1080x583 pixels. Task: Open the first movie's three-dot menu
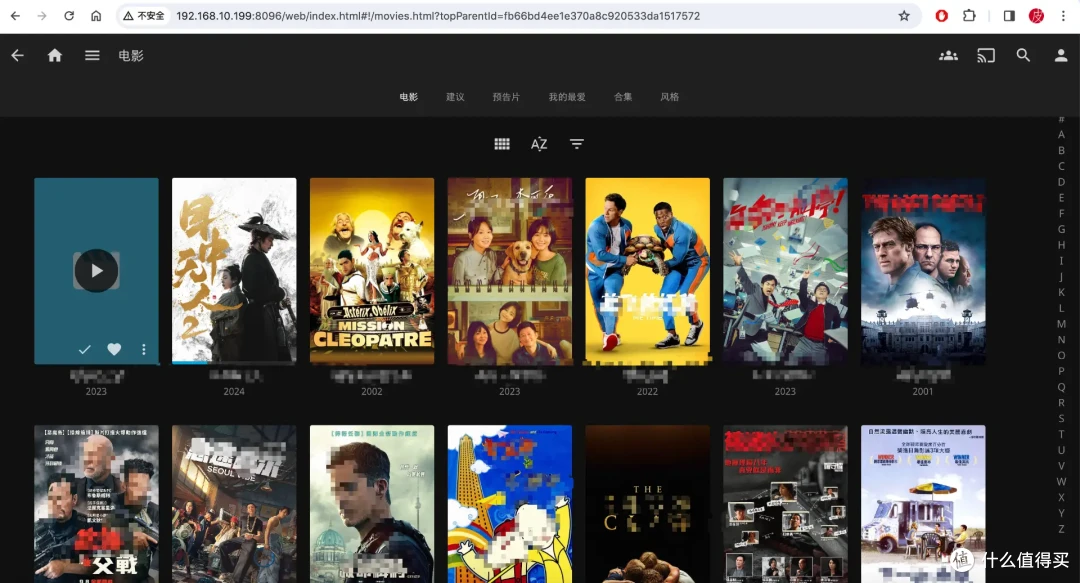[x=144, y=349]
